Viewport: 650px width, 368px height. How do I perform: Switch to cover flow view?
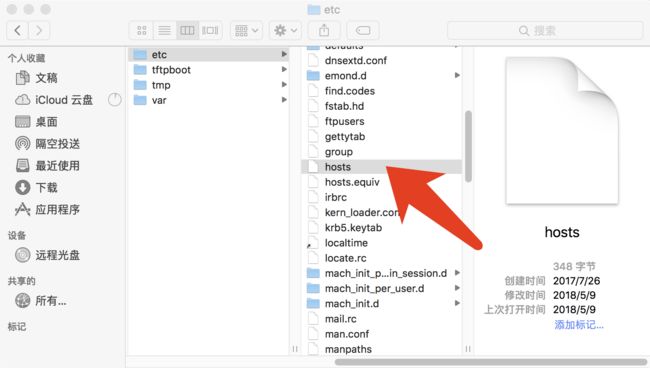click(x=210, y=30)
